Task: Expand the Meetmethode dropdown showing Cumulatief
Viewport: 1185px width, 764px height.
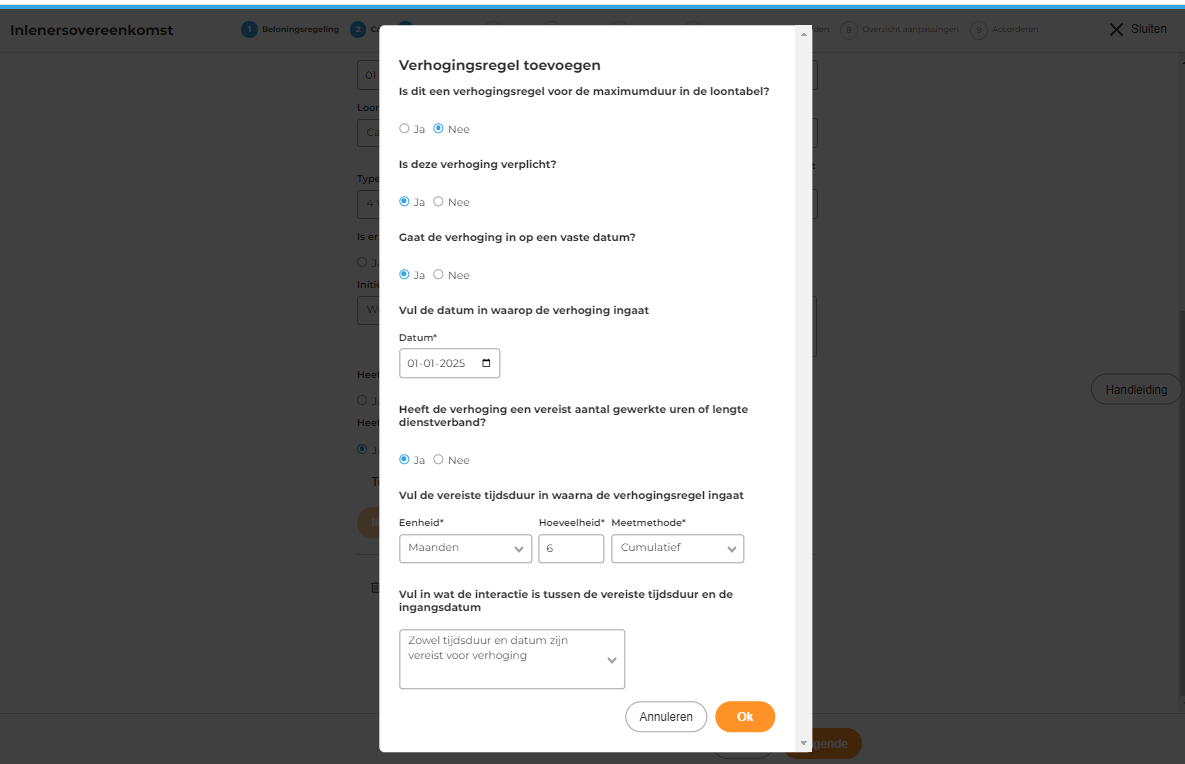Action: 677,549
